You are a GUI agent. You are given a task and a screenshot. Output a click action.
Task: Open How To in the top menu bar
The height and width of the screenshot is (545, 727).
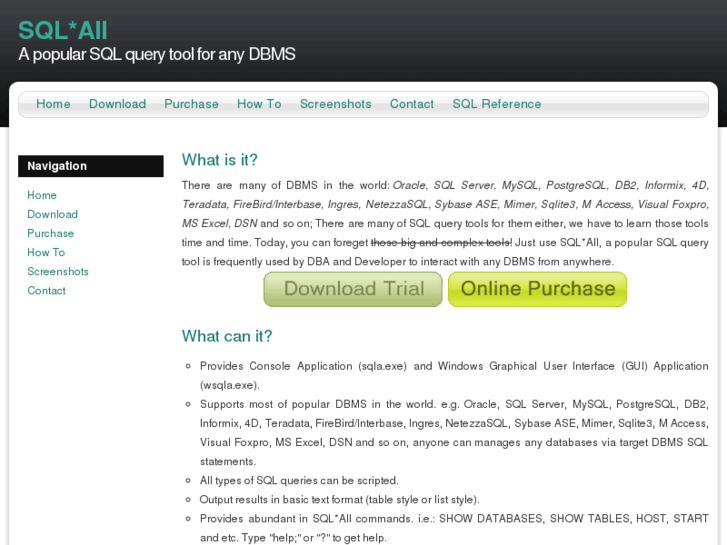coord(259,104)
